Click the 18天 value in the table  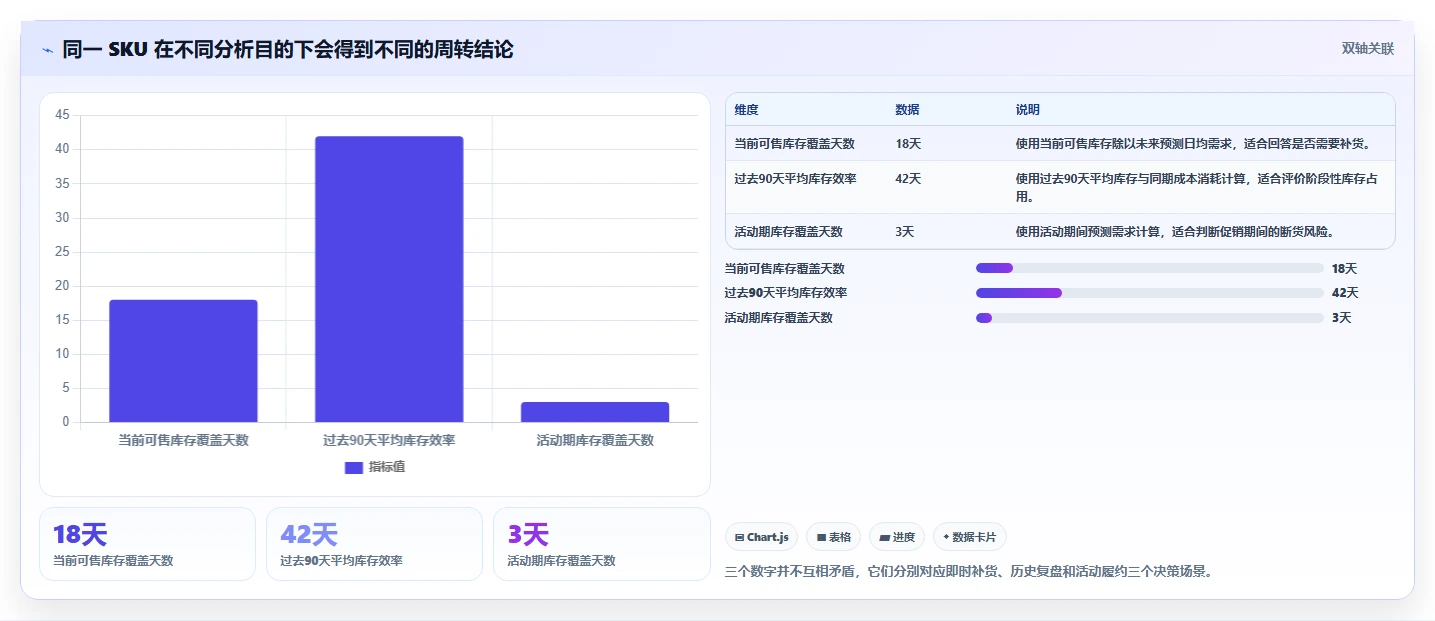(x=908, y=144)
